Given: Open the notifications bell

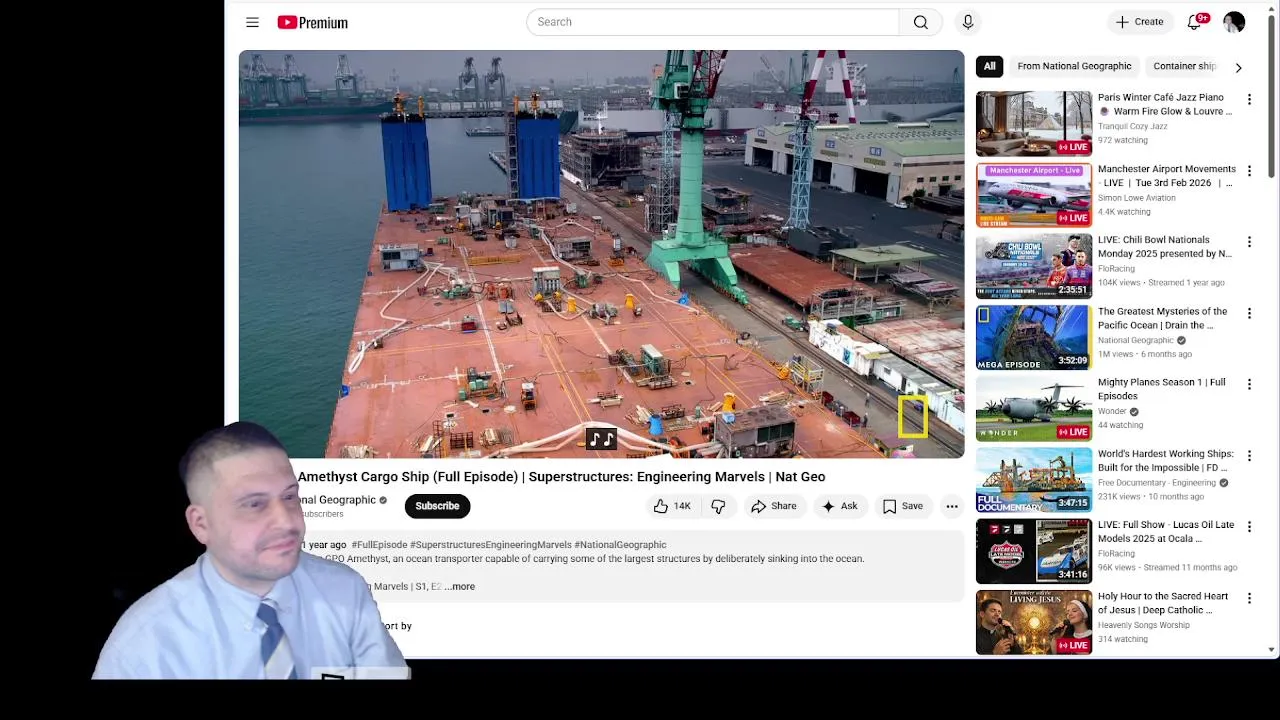Looking at the screenshot, I should coord(1194,22).
